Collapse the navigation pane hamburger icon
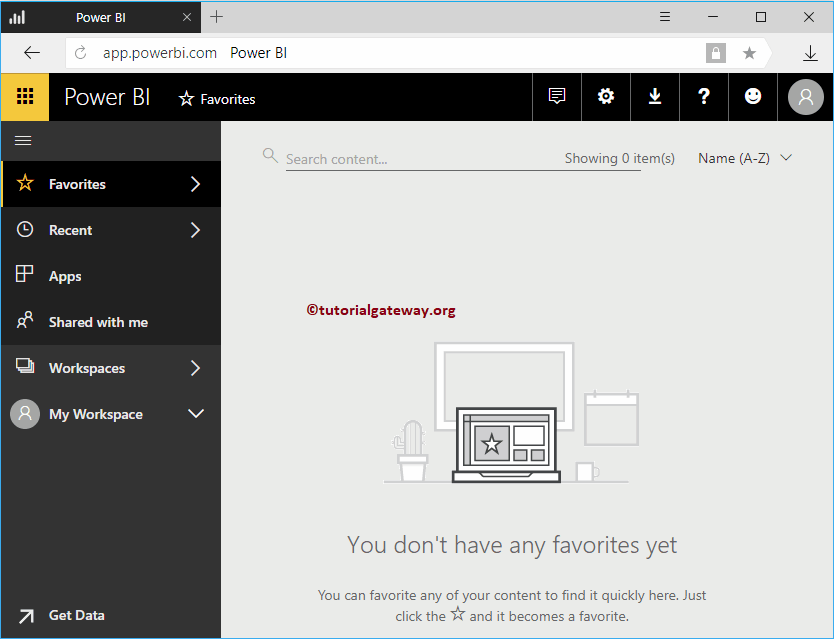 click(23, 140)
